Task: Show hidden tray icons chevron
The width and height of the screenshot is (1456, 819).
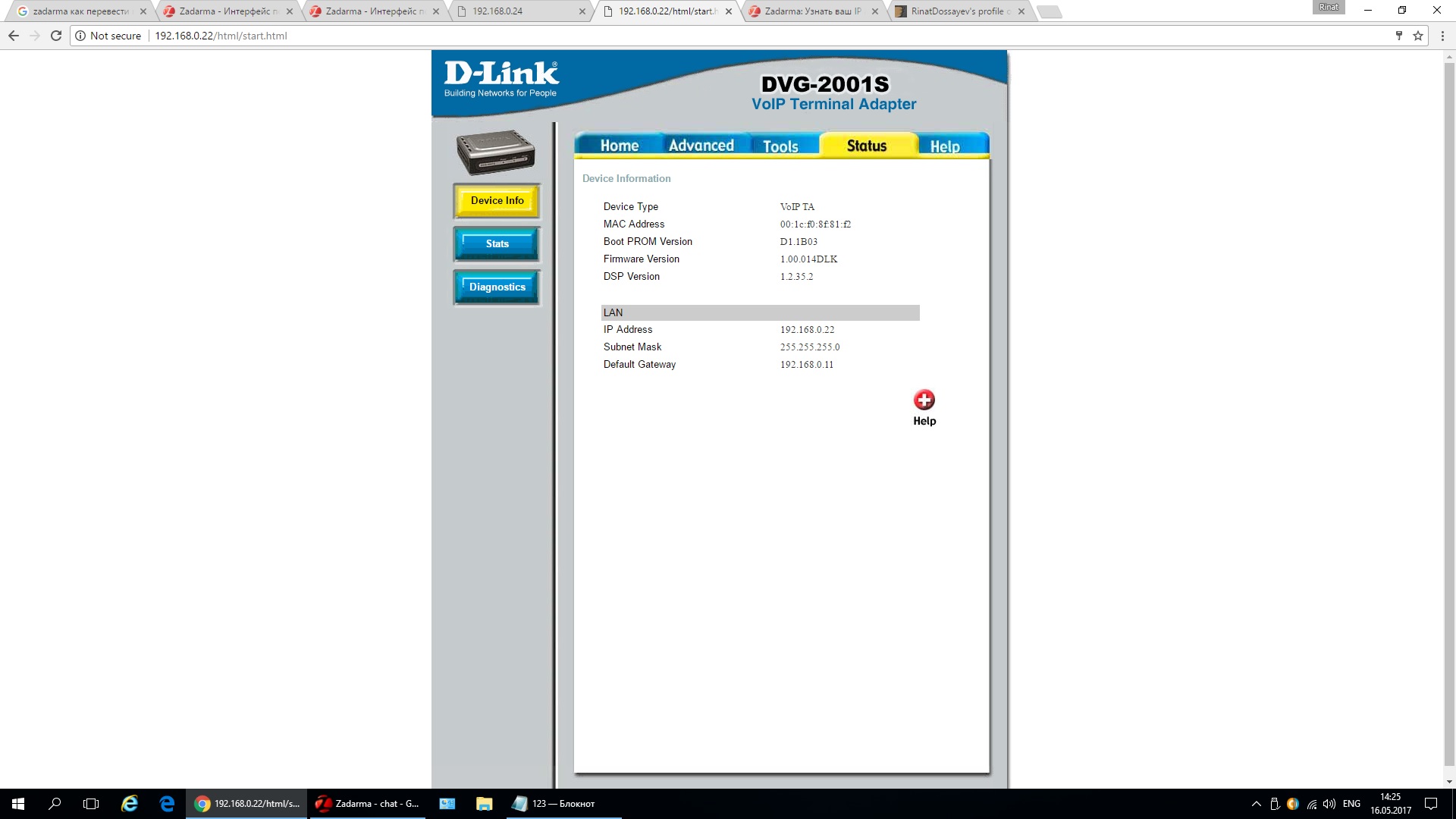Action: click(x=1256, y=804)
